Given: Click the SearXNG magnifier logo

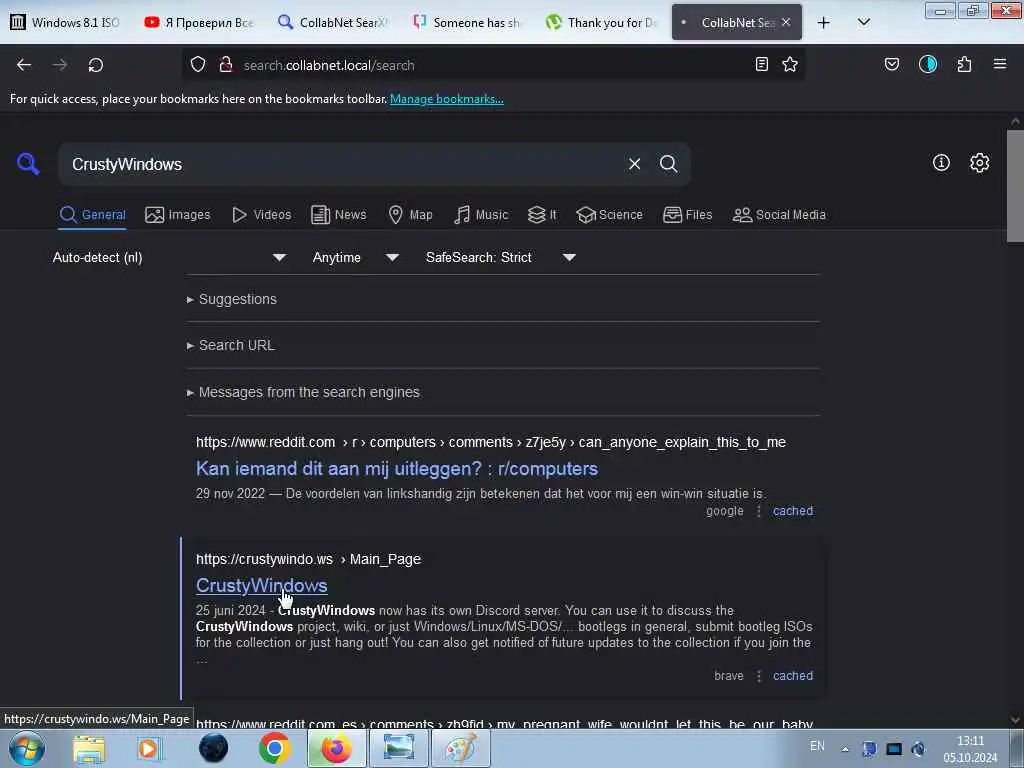Looking at the screenshot, I should pyautogui.click(x=28, y=163).
